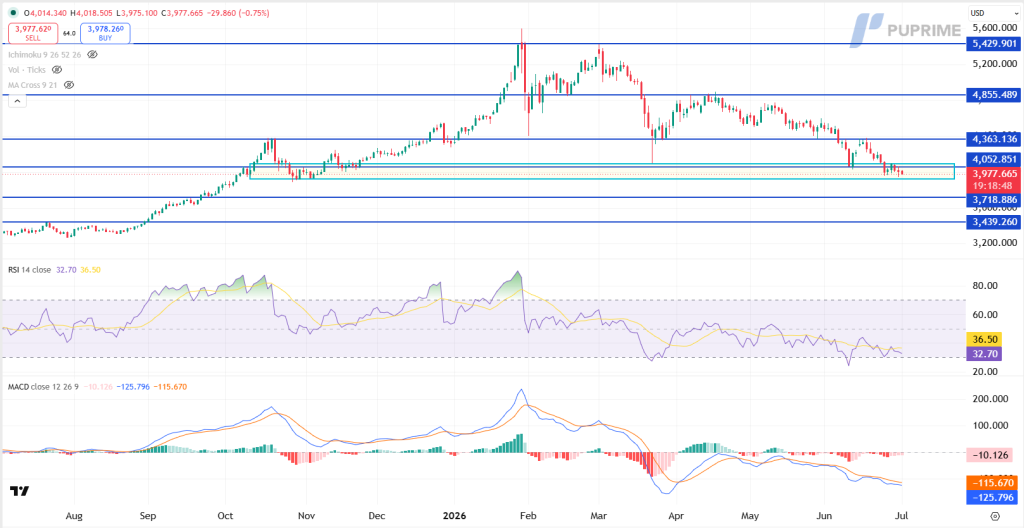
Task: Click the close price C3,977.665 value
Action: [x=183, y=12]
